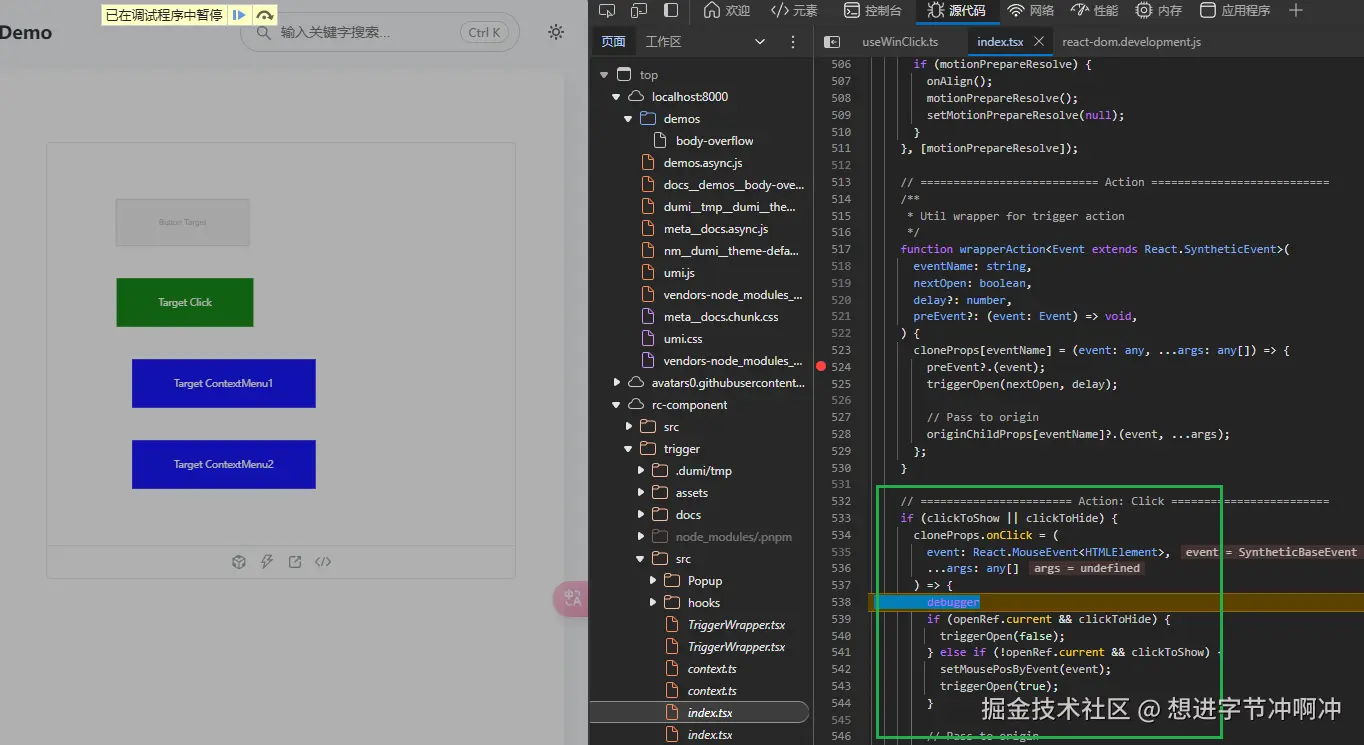Open the useWinClick.ts file tab
Image resolution: width=1364 pixels, height=745 pixels.
click(900, 42)
